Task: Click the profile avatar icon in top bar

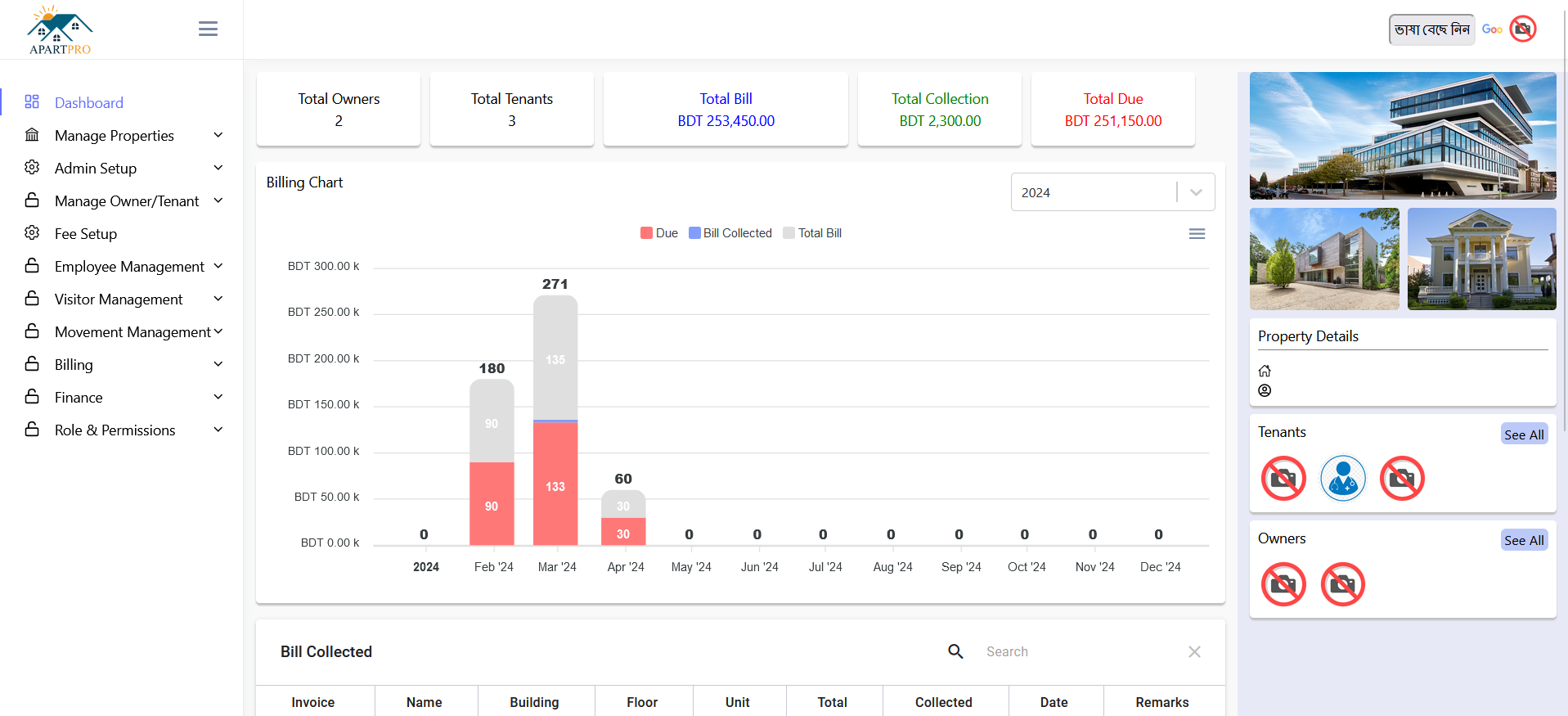Action: point(1522,29)
